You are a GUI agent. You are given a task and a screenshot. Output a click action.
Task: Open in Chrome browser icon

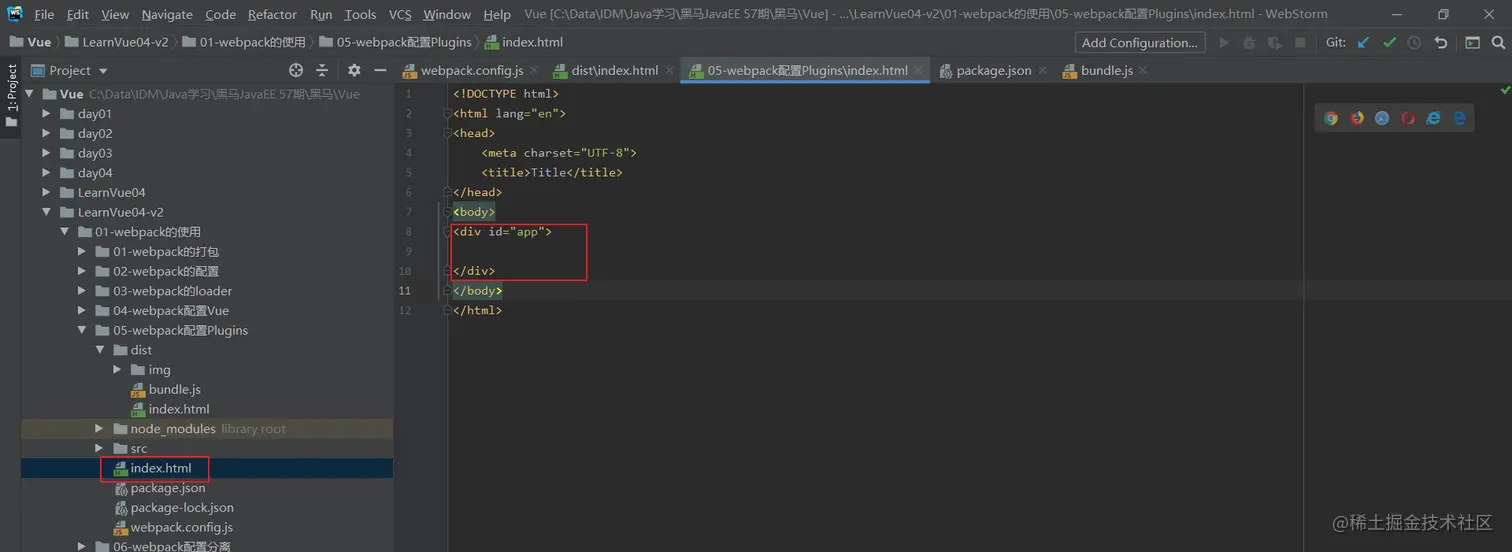[1331, 118]
